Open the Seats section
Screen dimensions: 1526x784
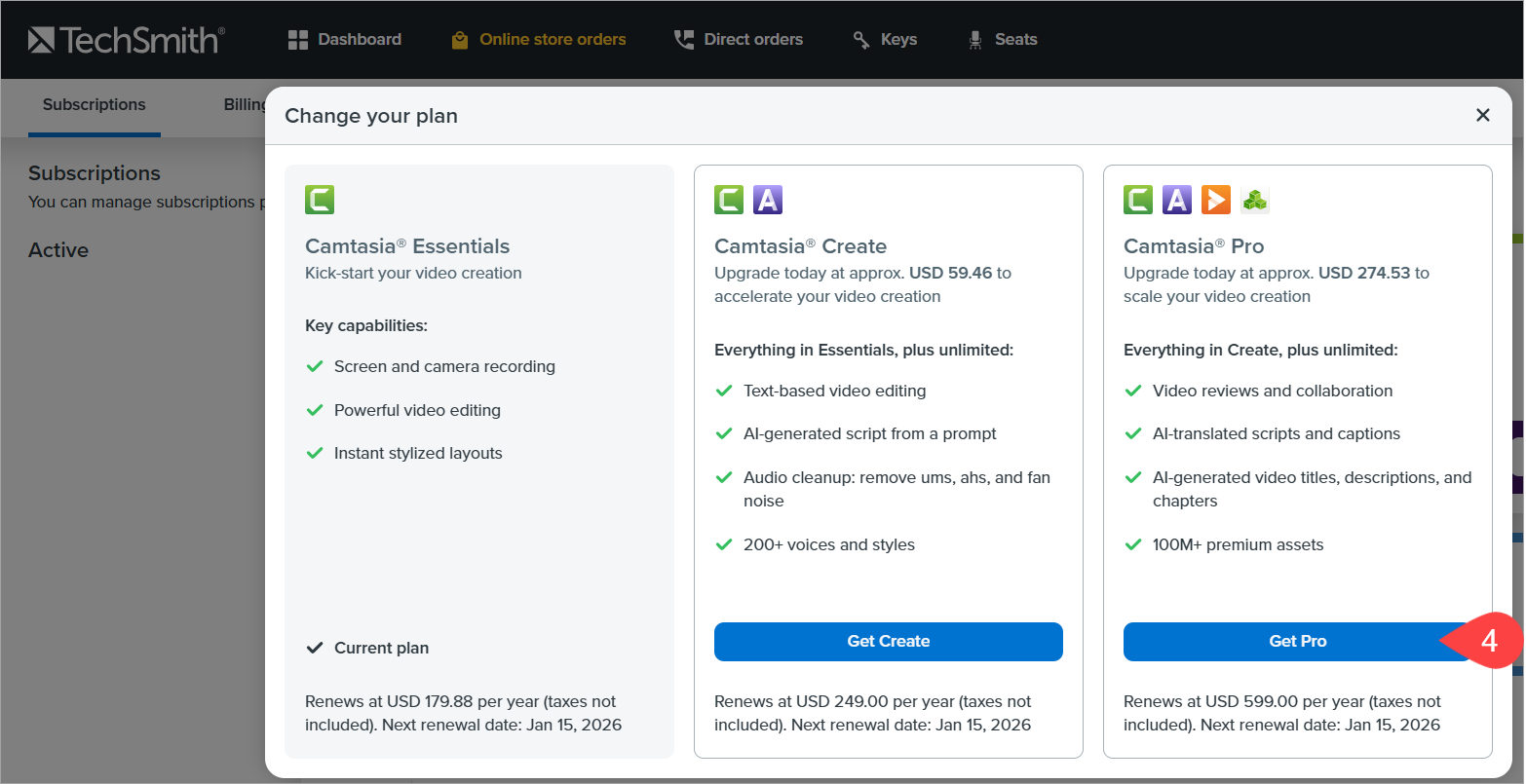1002,40
